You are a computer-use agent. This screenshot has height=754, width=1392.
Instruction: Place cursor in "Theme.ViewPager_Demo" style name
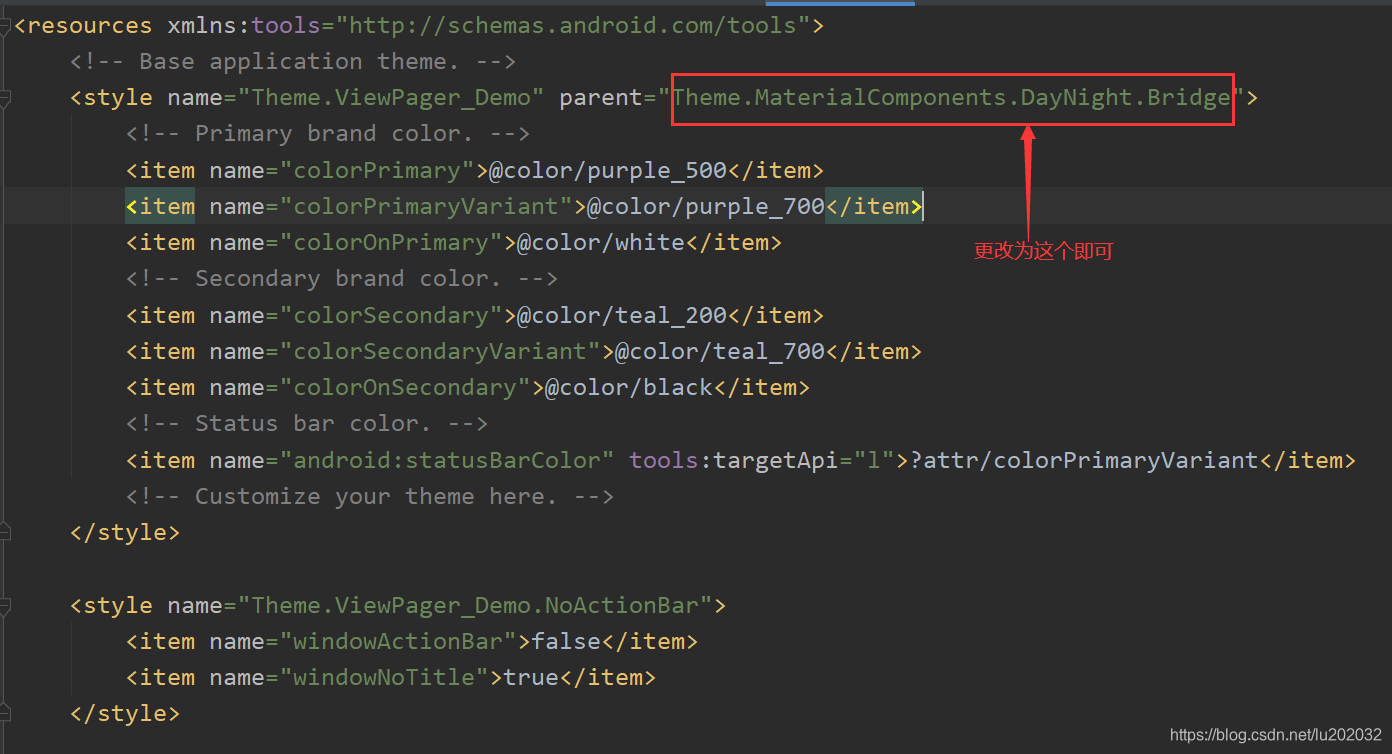390,98
